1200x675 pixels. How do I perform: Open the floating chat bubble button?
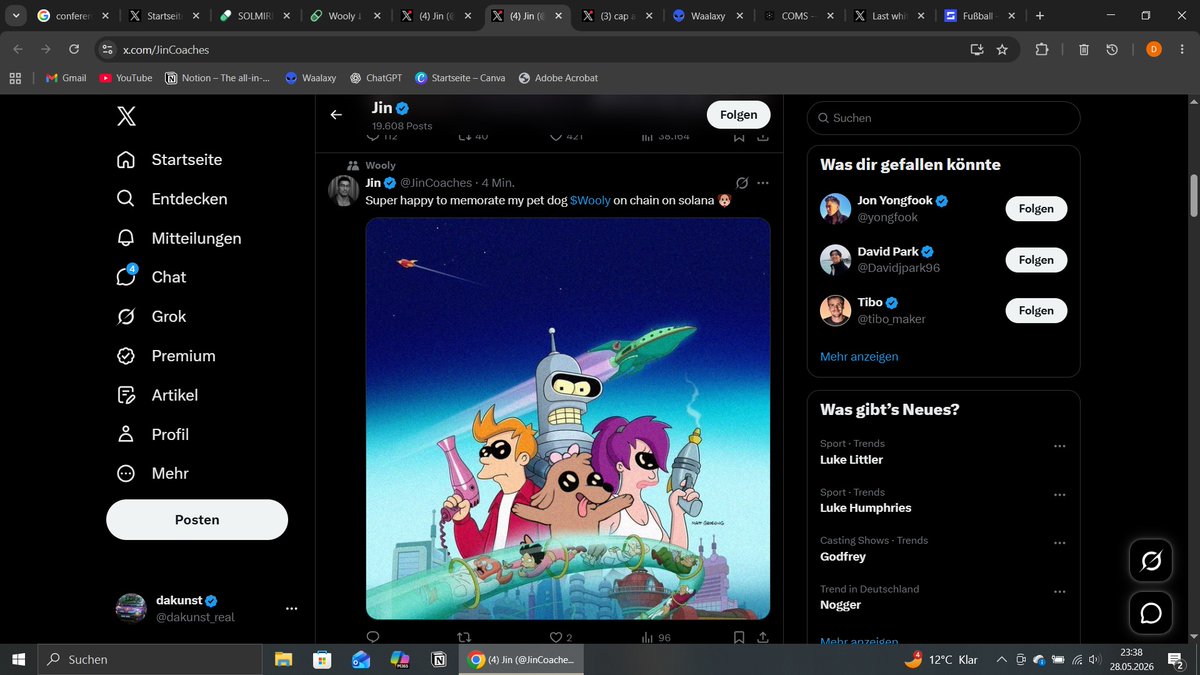[1151, 613]
